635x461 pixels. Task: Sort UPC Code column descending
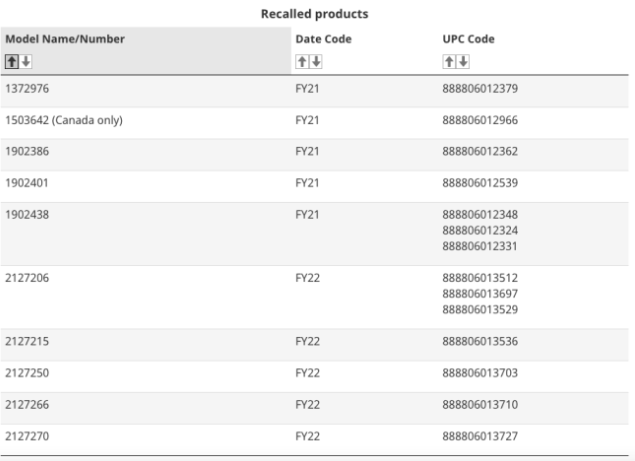[x=463, y=62]
